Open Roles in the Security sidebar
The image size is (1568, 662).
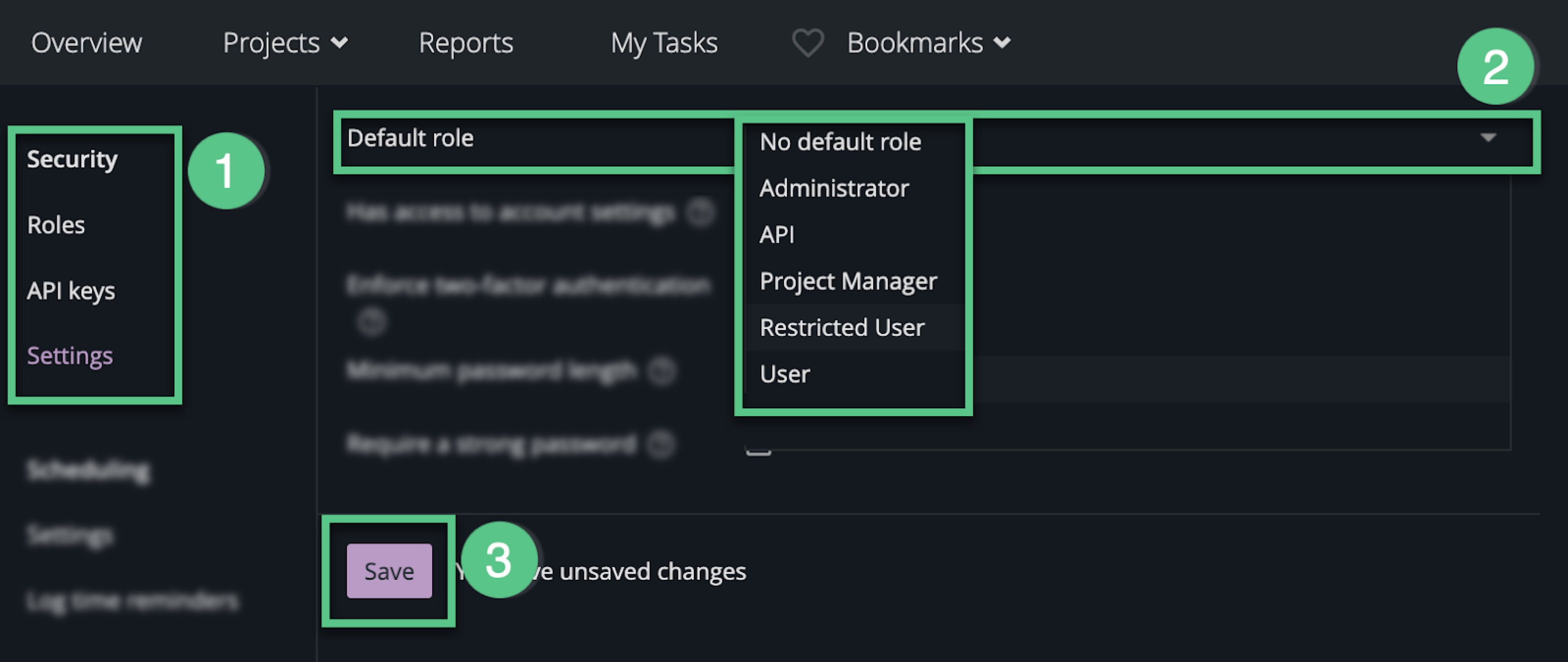tap(56, 225)
